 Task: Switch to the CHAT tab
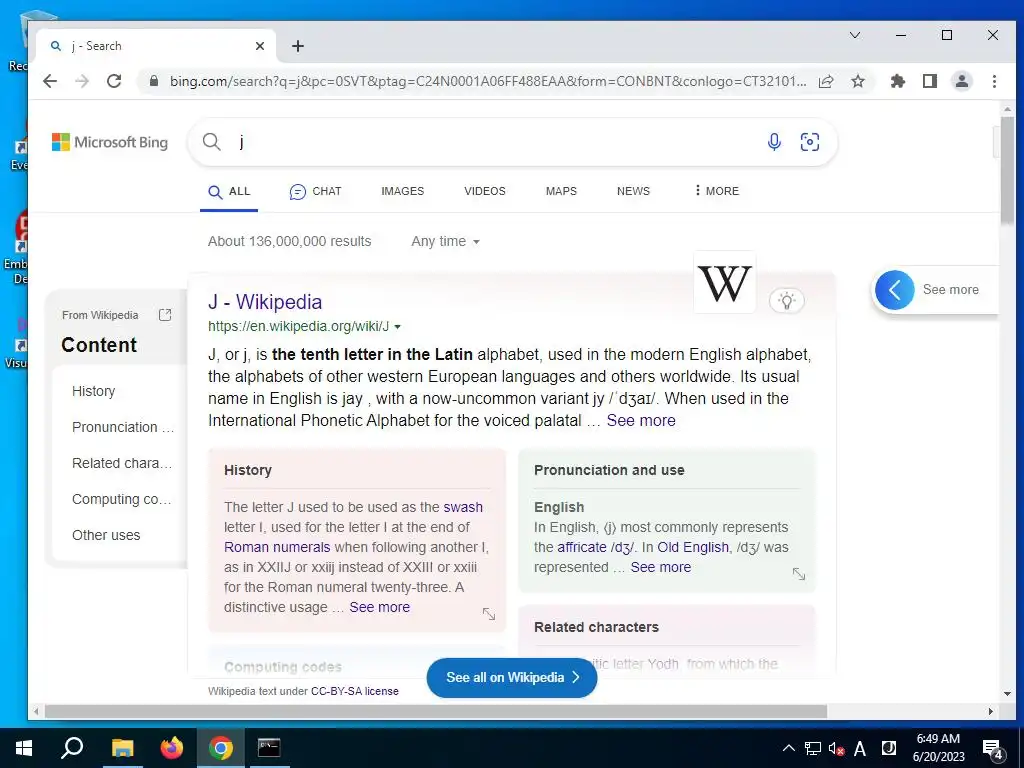tap(315, 191)
